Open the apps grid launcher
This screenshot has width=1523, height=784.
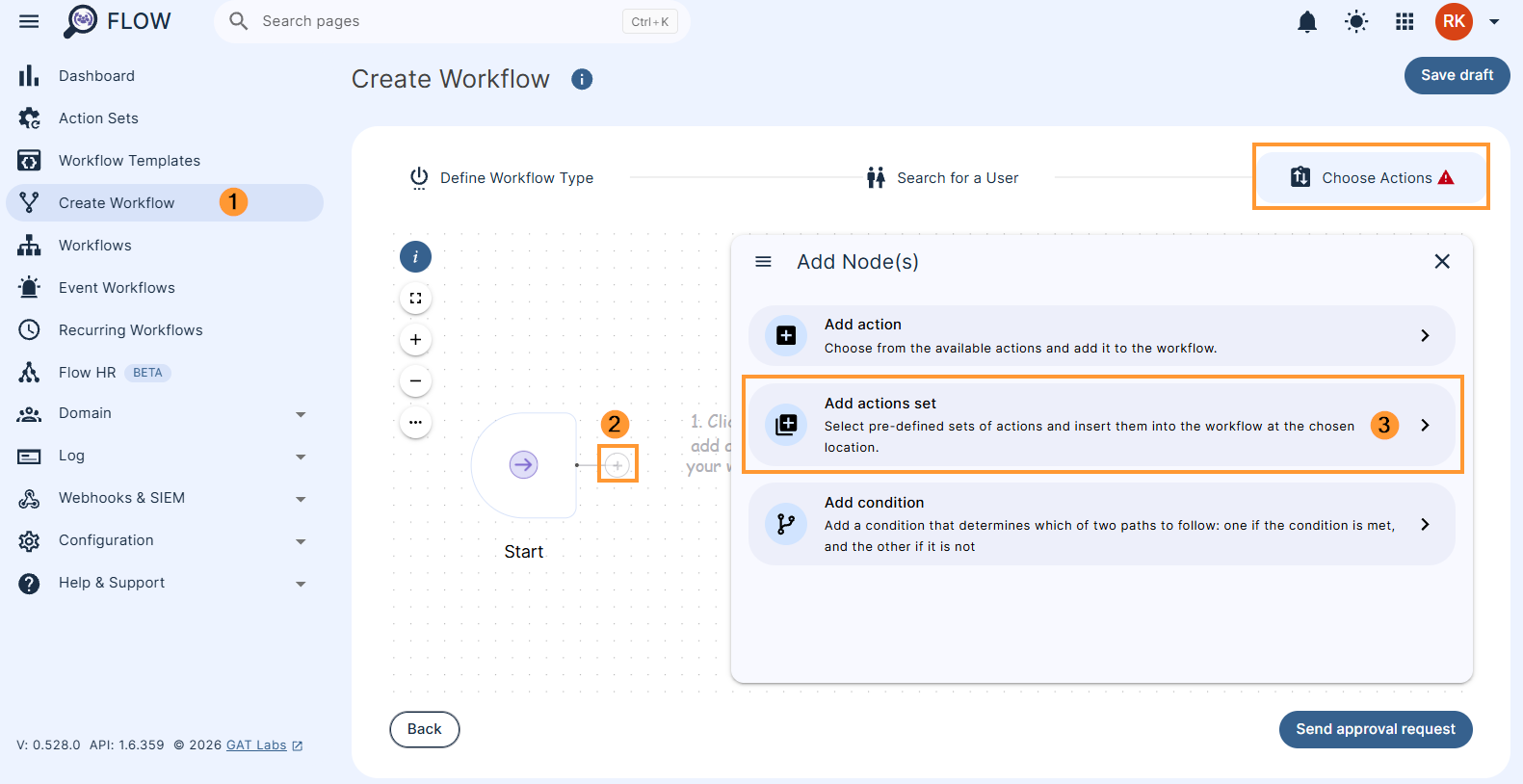pyautogui.click(x=1405, y=21)
